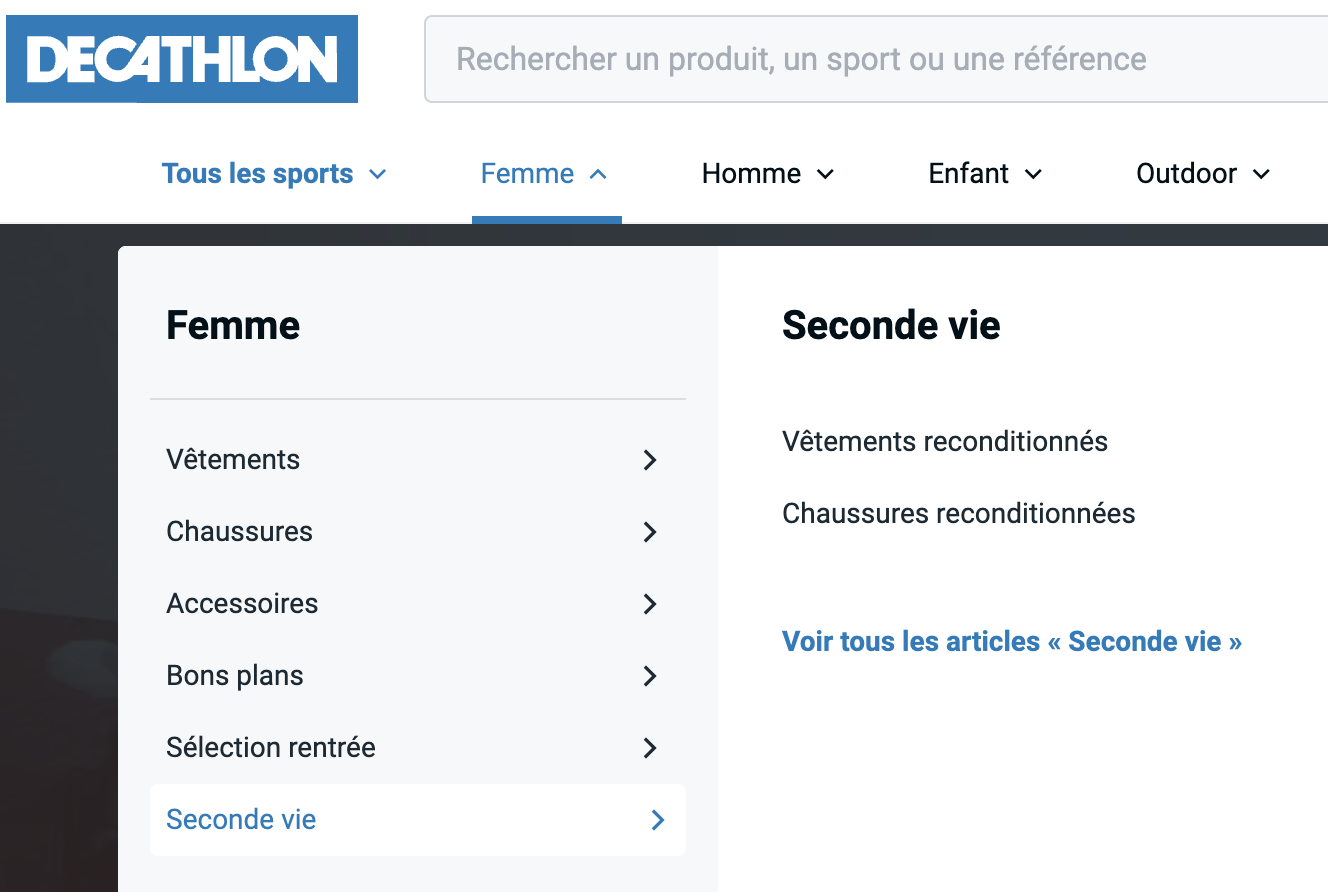Open the Enfant dropdown menu
Viewport: 1328px width, 892px height.
[985, 174]
